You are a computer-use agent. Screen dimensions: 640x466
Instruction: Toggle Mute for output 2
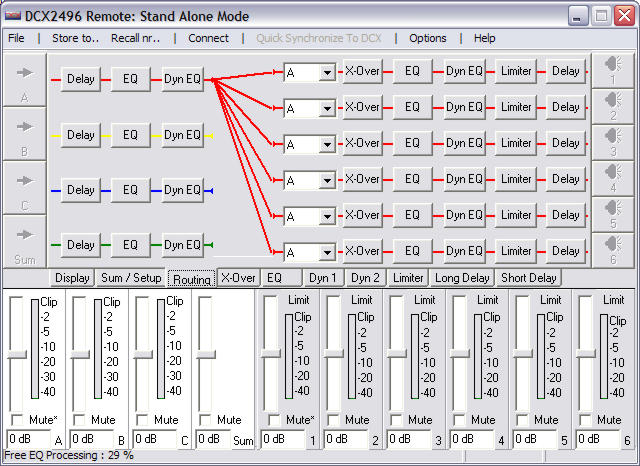333,419
